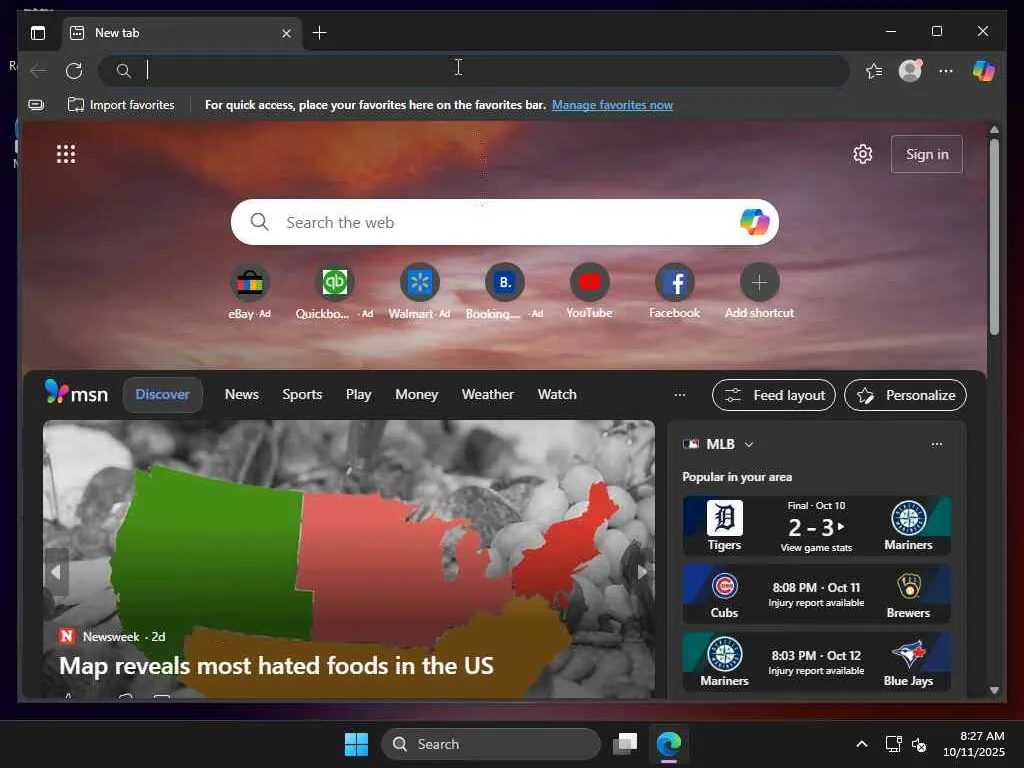Click Copilot icon inside search box
This screenshot has width=1024, height=768.
click(x=754, y=222)
